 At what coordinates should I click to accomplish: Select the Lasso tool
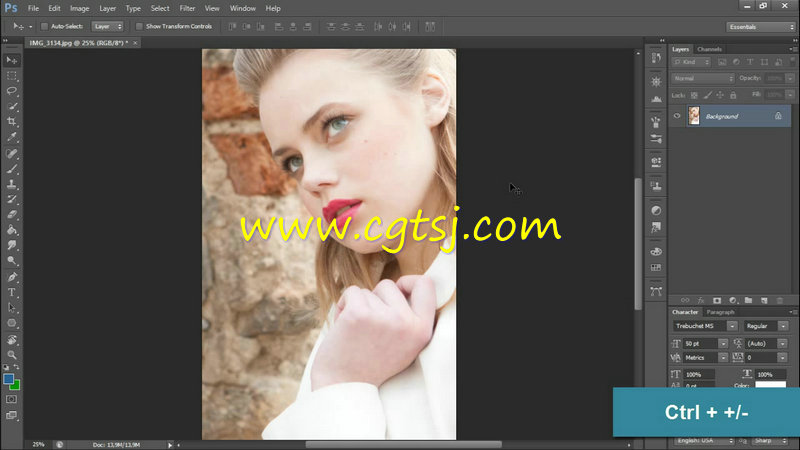[12, 91]
